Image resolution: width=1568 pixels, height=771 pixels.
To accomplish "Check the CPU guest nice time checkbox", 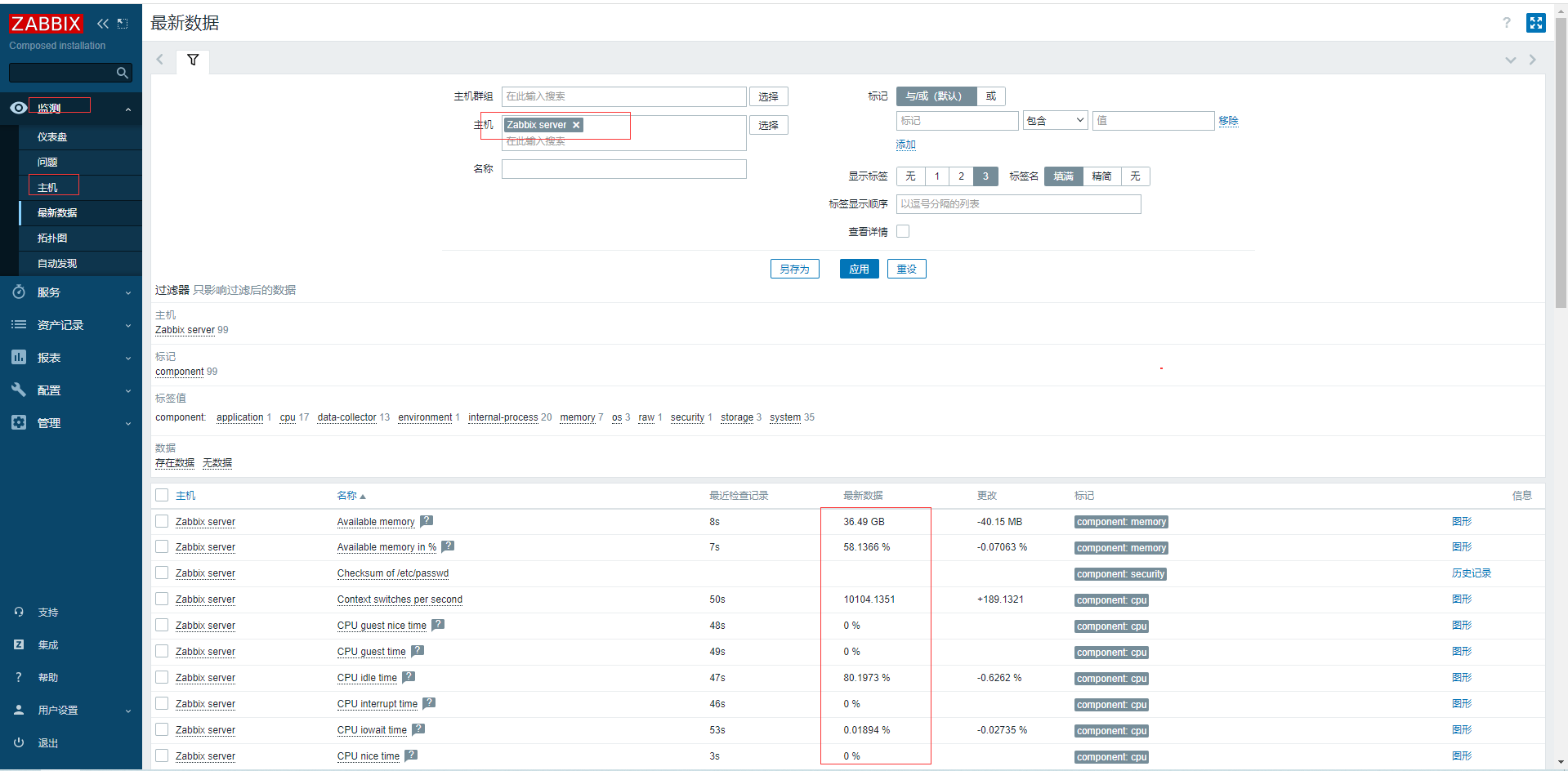I will (162, 625).
